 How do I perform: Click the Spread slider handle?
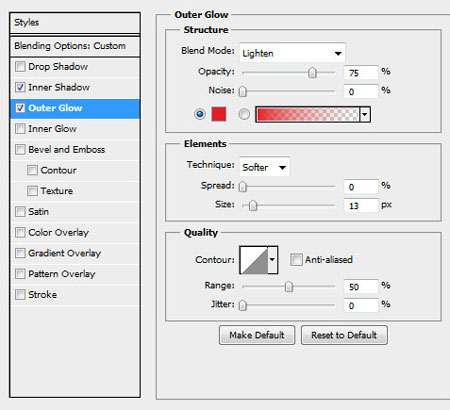coord(243,186)
